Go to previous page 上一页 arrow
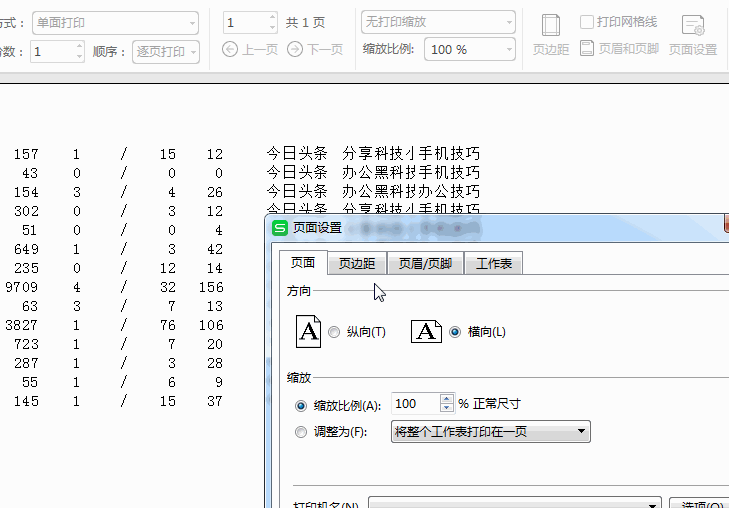The height and width of the screenshot is (508, 729). click(230, 49)
